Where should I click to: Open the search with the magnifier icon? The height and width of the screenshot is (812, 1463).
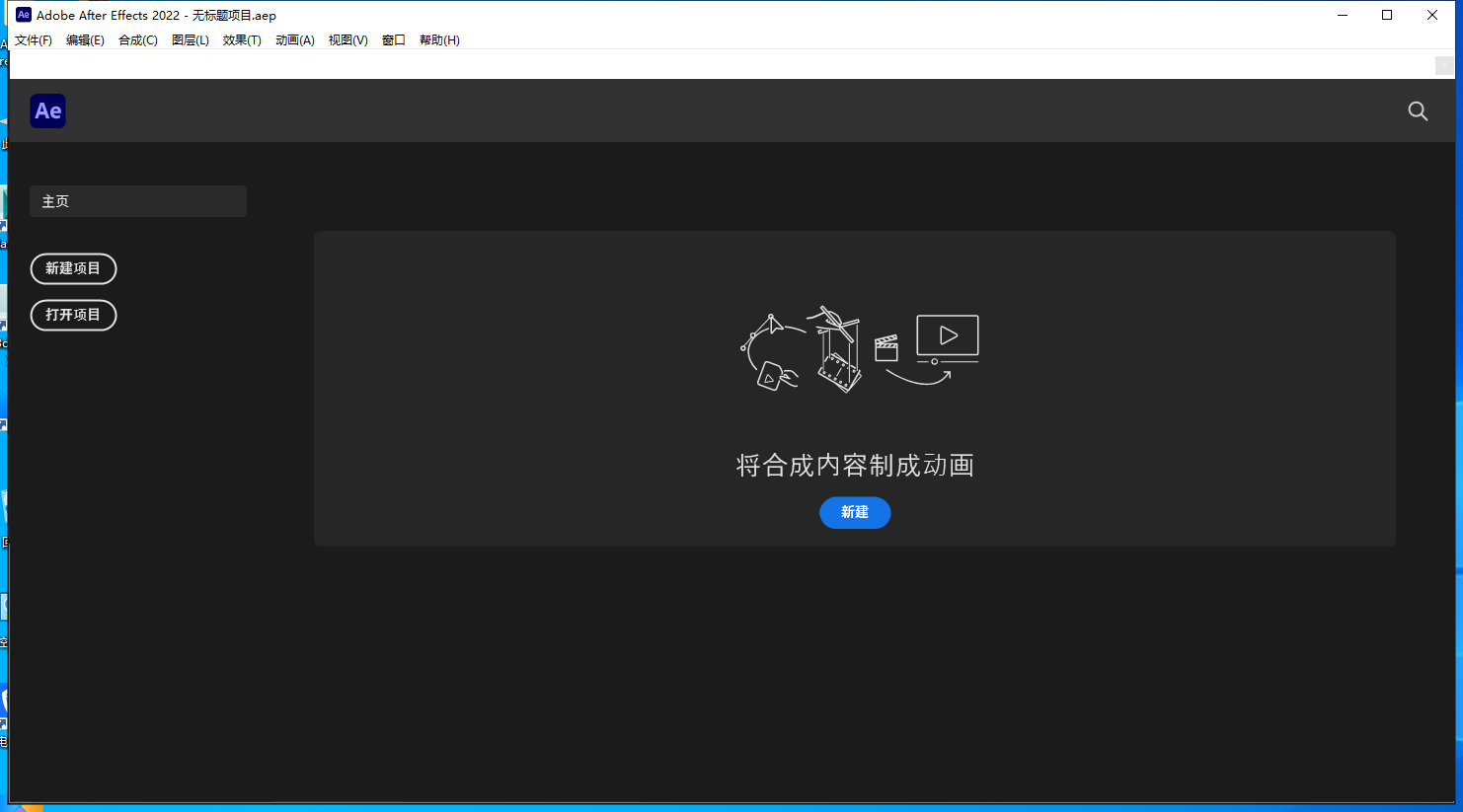(1418, 111)
